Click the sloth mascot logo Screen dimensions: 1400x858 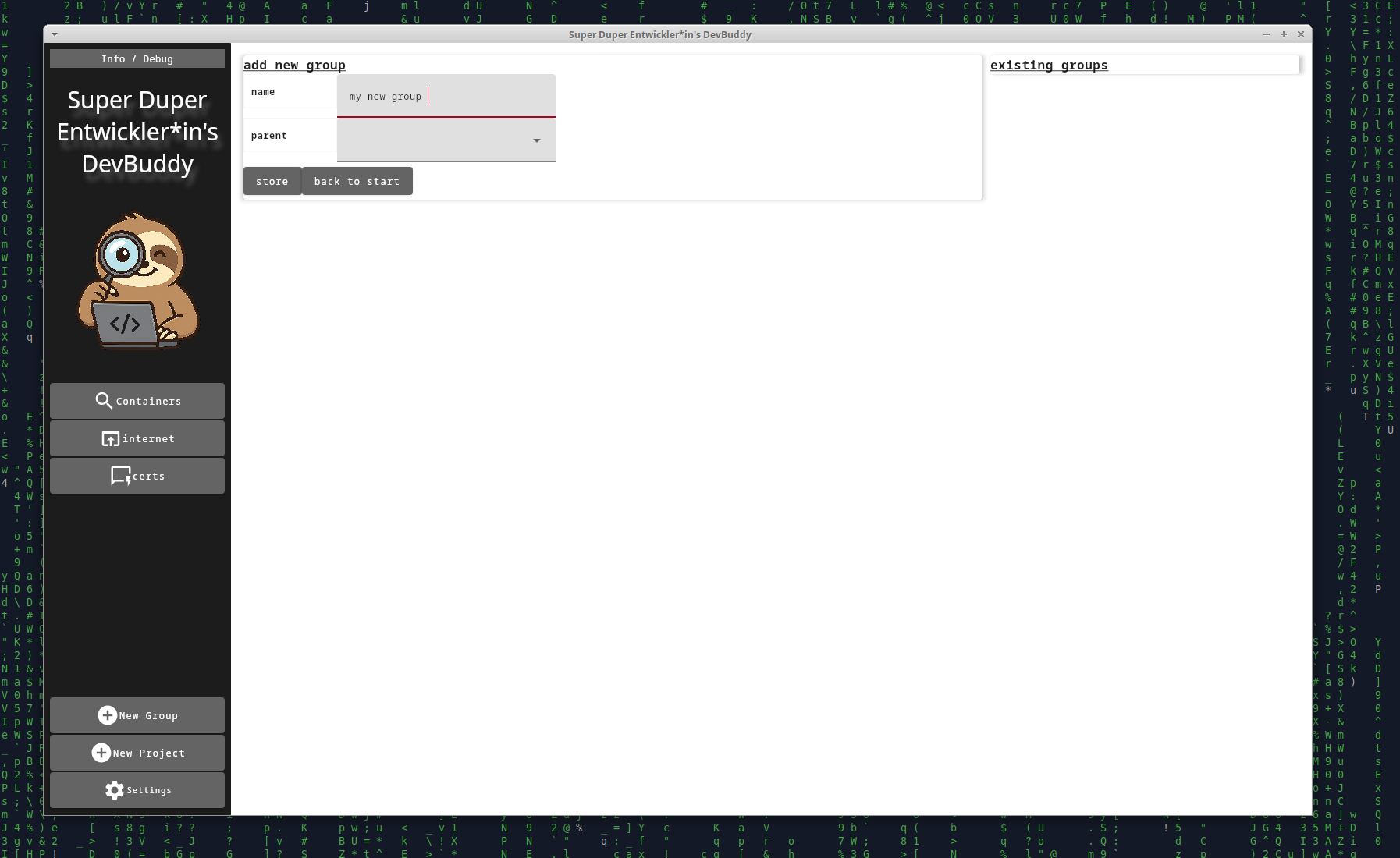click(137, 281)
